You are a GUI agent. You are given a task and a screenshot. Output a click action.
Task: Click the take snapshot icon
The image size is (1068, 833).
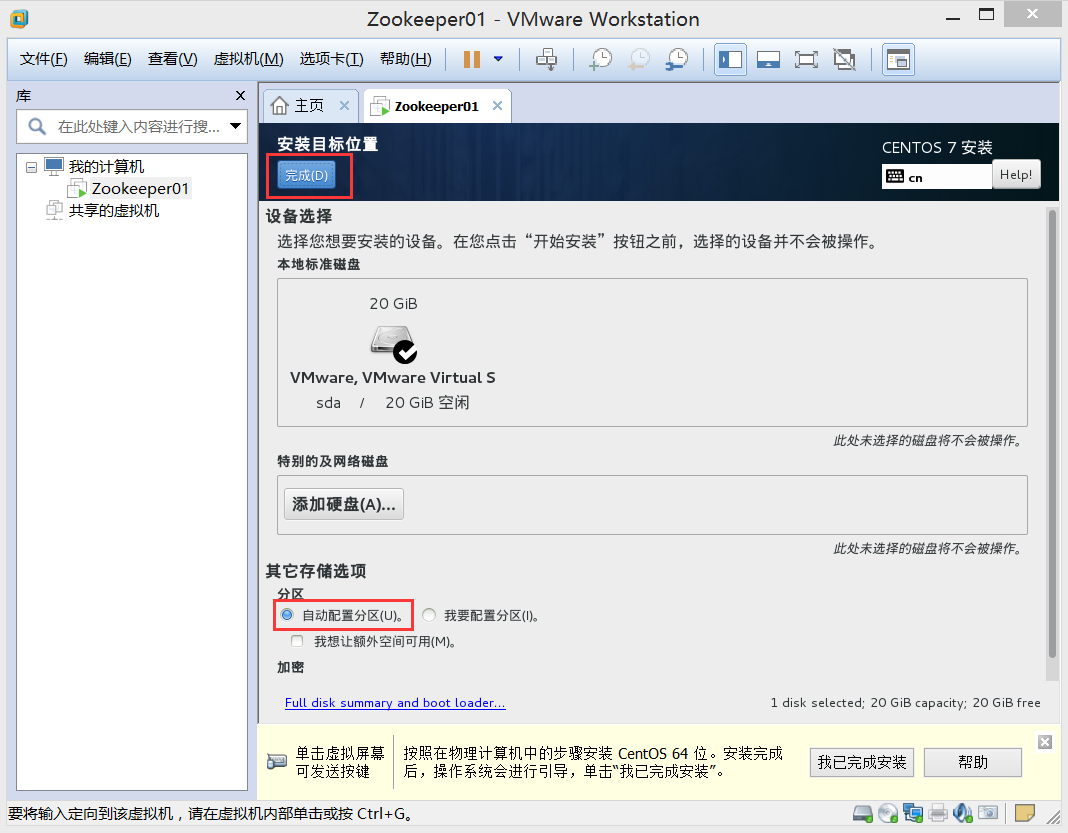tap(600, 59)
